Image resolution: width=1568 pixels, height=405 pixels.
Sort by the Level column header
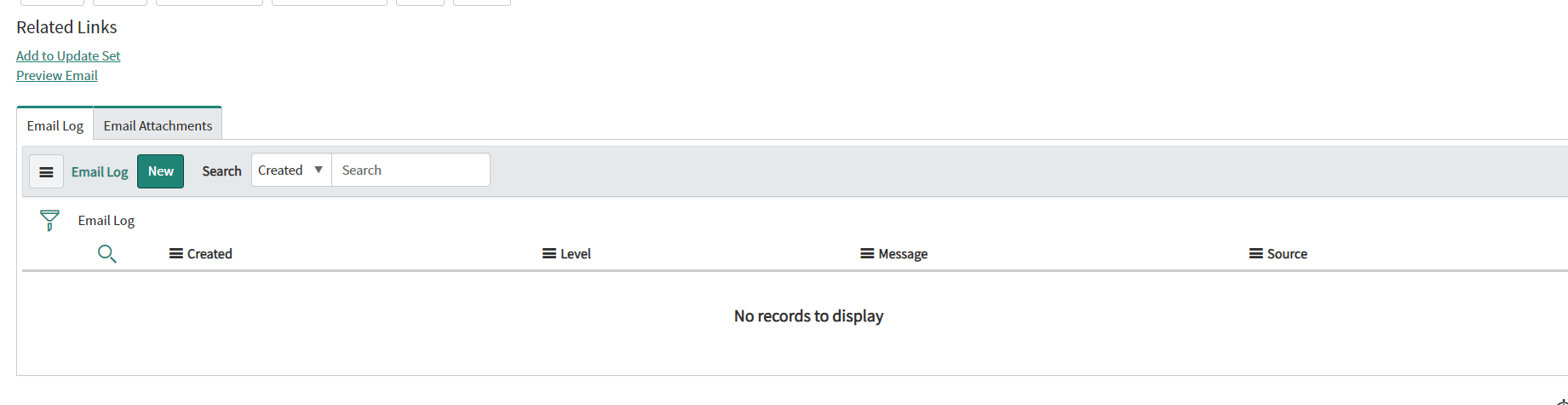click(x=576, y=253)
